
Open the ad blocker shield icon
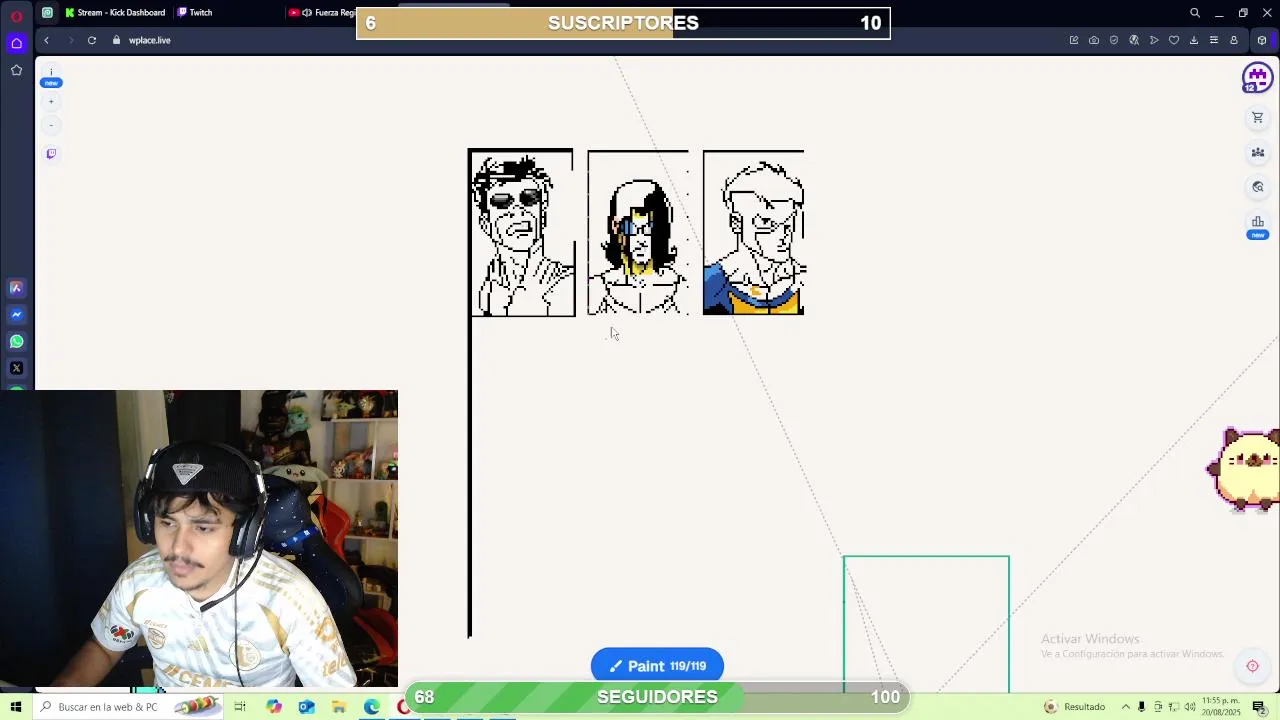(x=1114, y=40)
